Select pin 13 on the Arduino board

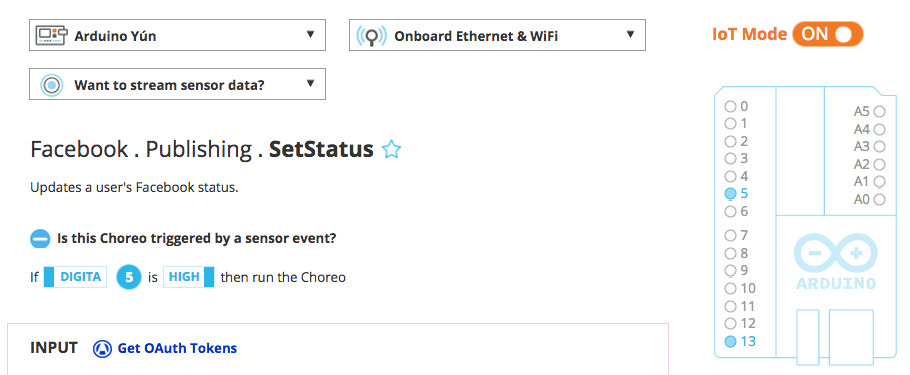(x=741, y=341)
